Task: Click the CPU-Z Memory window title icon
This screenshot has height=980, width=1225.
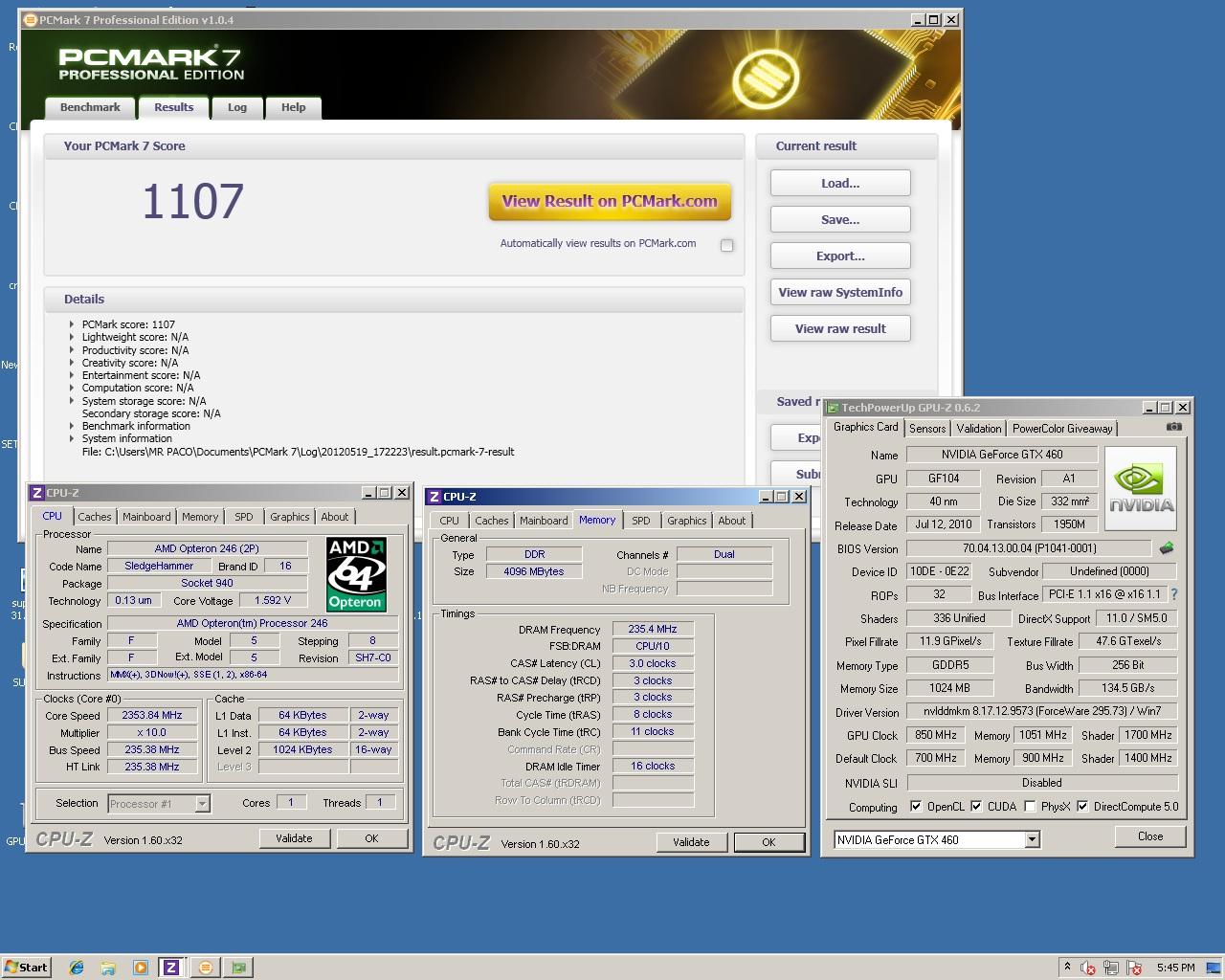Action: (x=434, y=497)
